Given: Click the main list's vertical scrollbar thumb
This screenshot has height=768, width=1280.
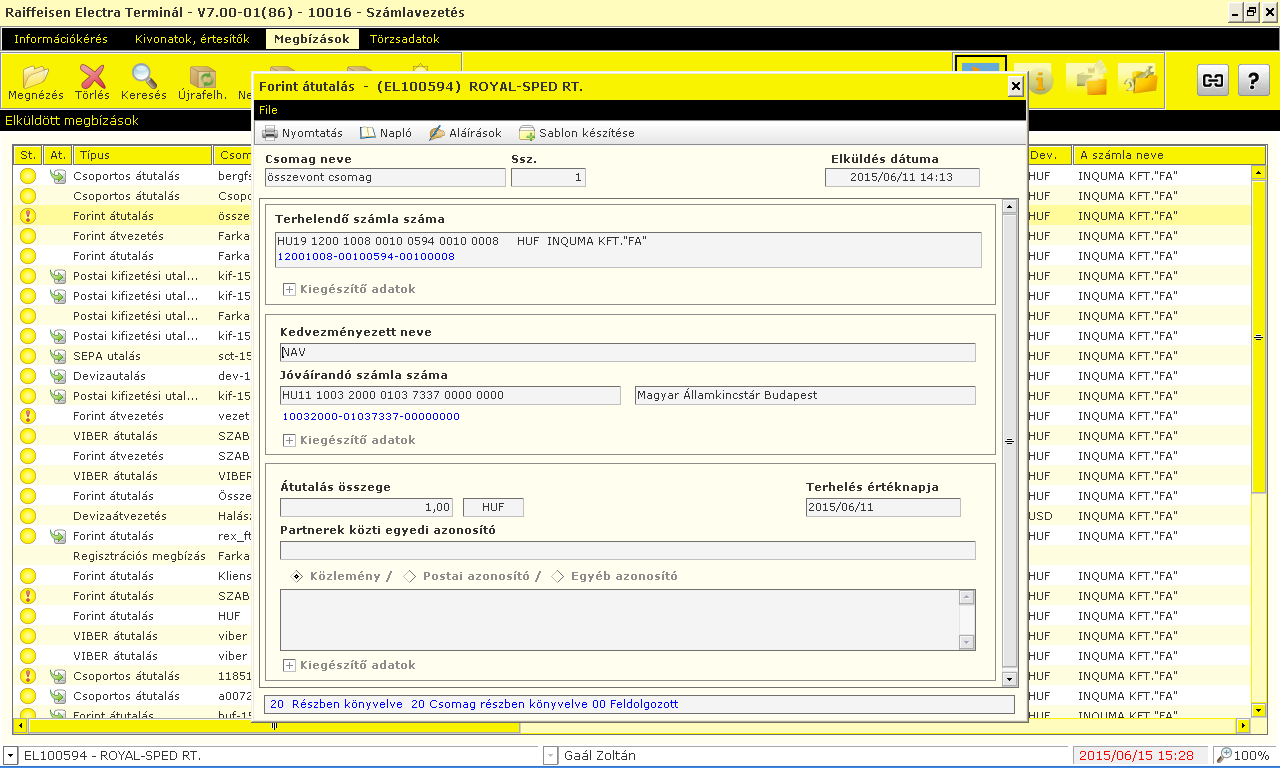Looking at the screenshot, I should 1258,336.
